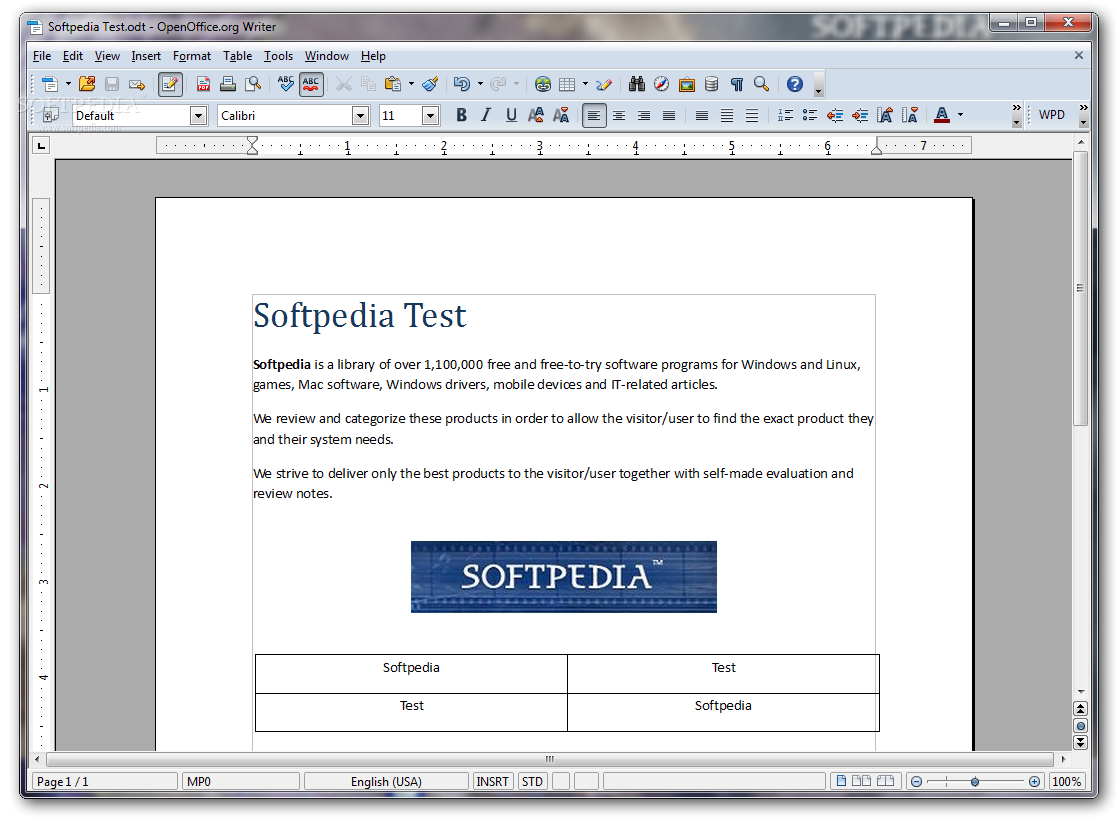The height and width of the screenshot is (819, 1119).
Task: Open the View menu
Action: coord(107,56)
